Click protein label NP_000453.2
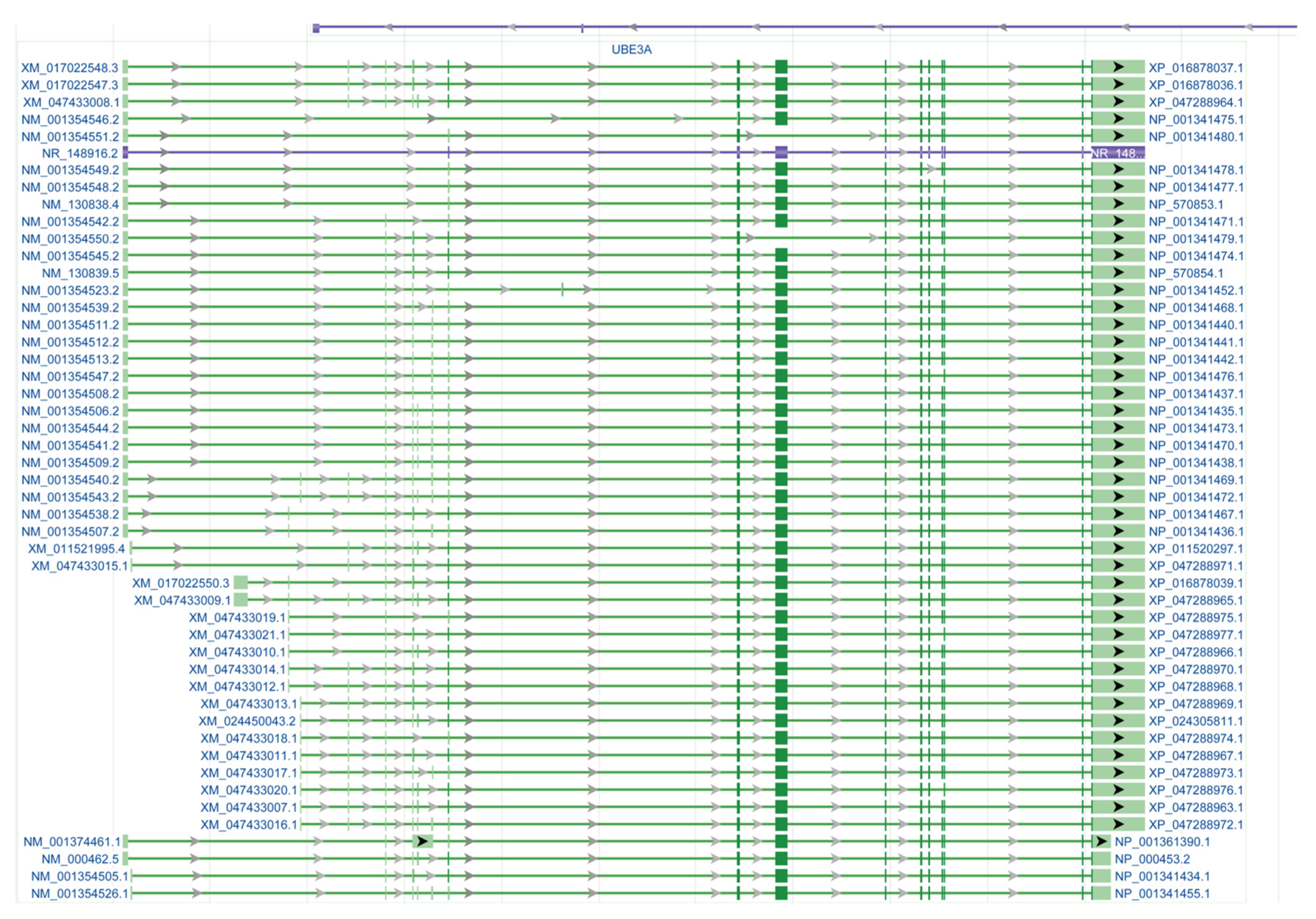Screen dimensions: 1316x919 point(1152,859)
